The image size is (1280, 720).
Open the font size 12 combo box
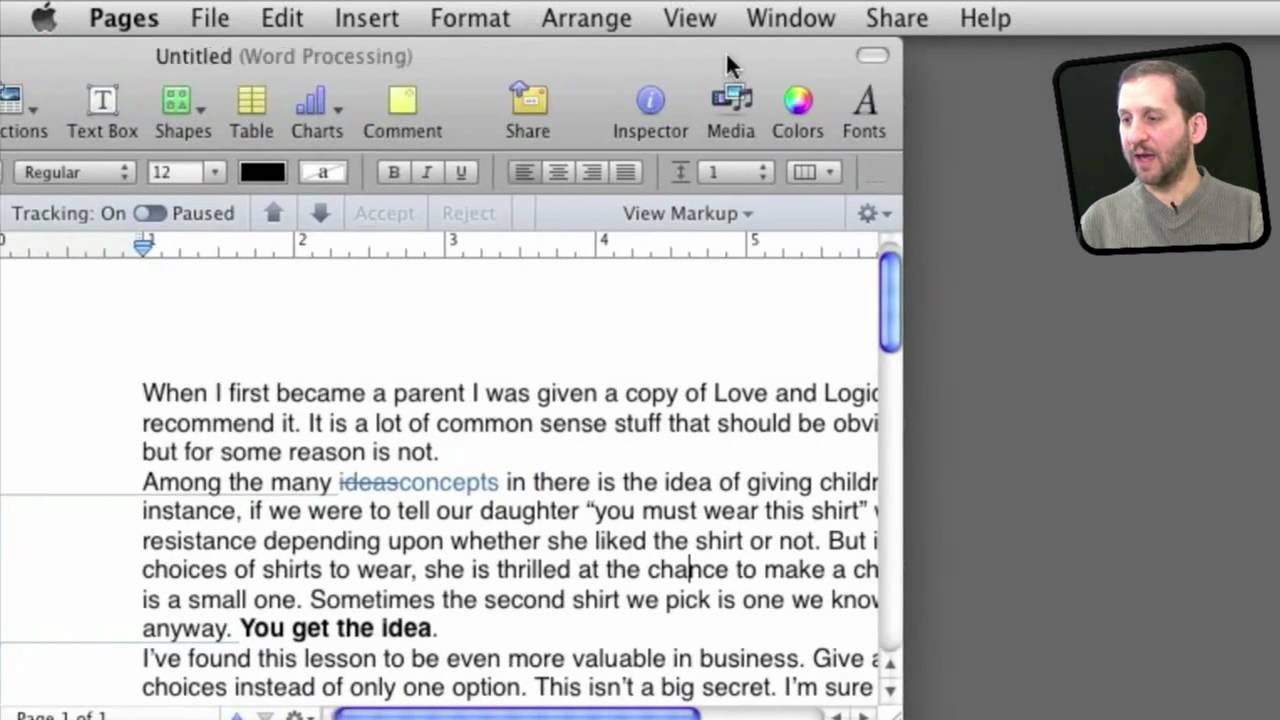[187, 172]
